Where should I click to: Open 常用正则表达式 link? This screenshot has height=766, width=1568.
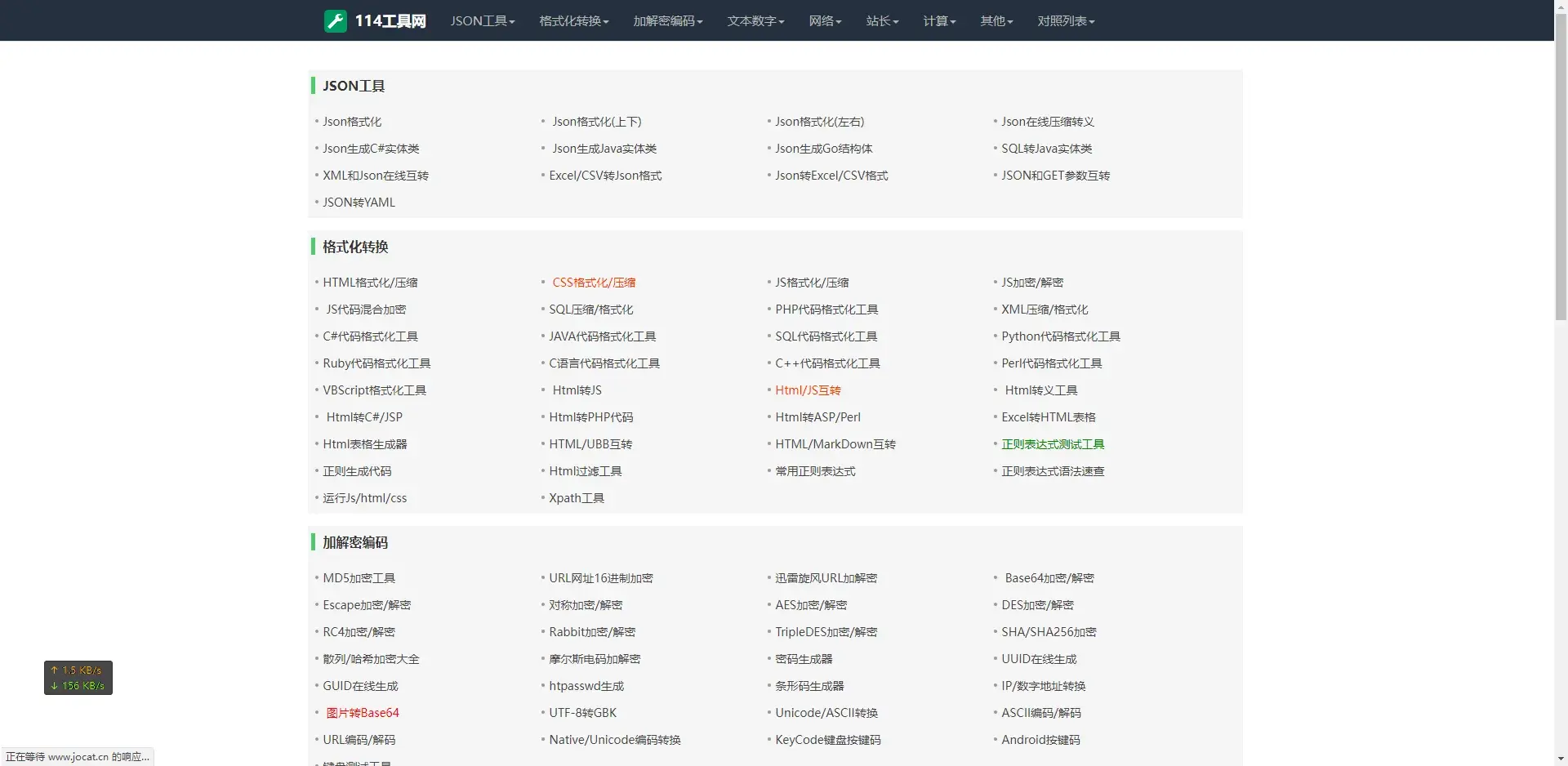pyautogui.click(x=815, y=471)
